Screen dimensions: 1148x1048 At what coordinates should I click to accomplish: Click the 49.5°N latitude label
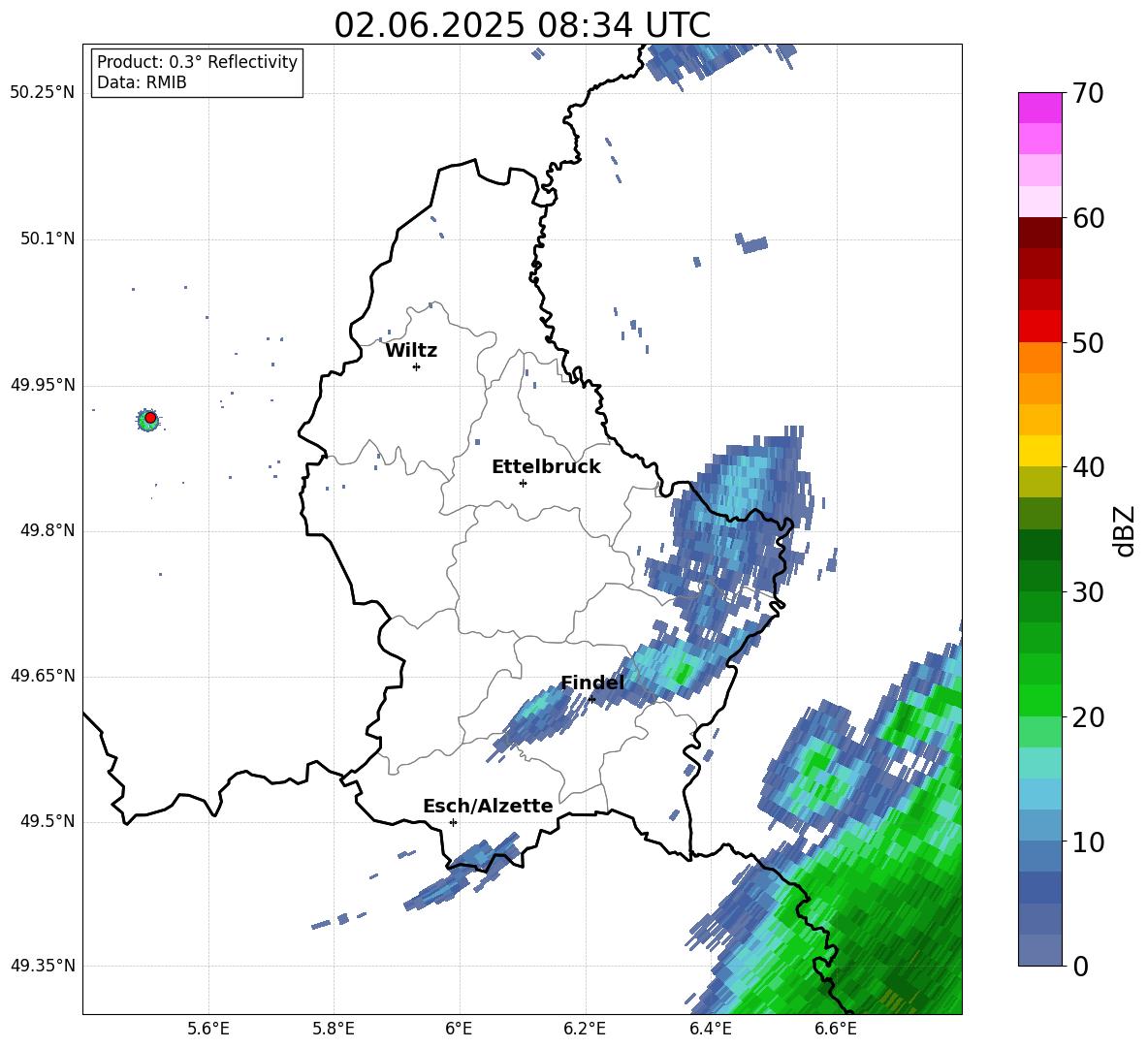(48, 821)
